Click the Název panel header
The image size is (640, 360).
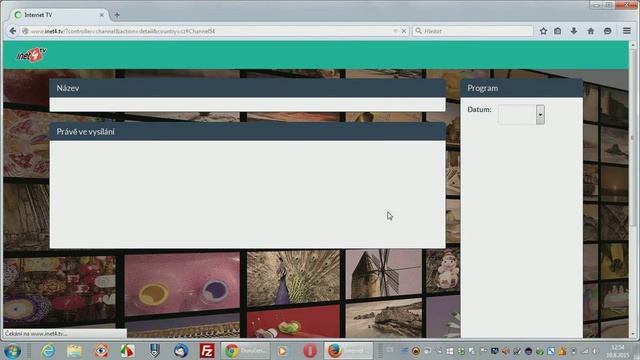coord(247,88)
